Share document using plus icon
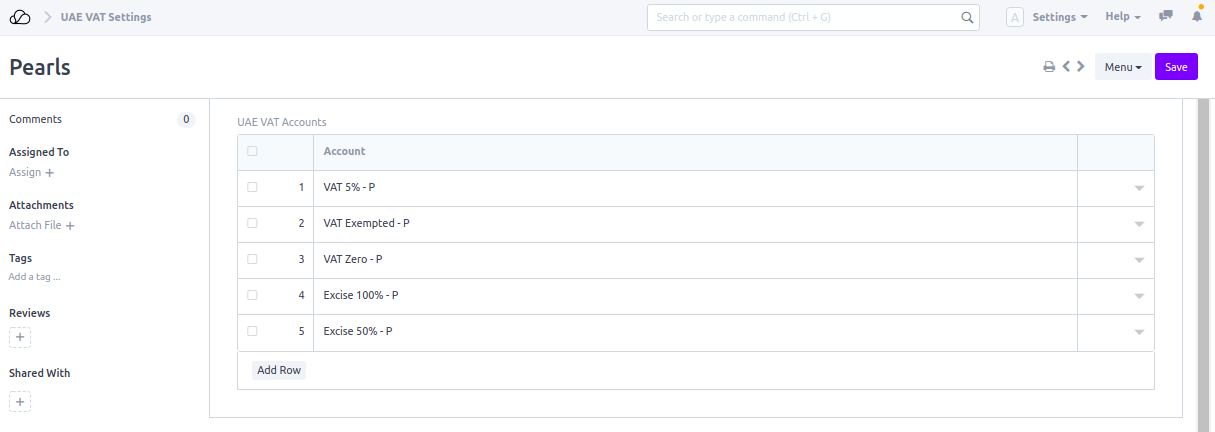 click(20, 401)
